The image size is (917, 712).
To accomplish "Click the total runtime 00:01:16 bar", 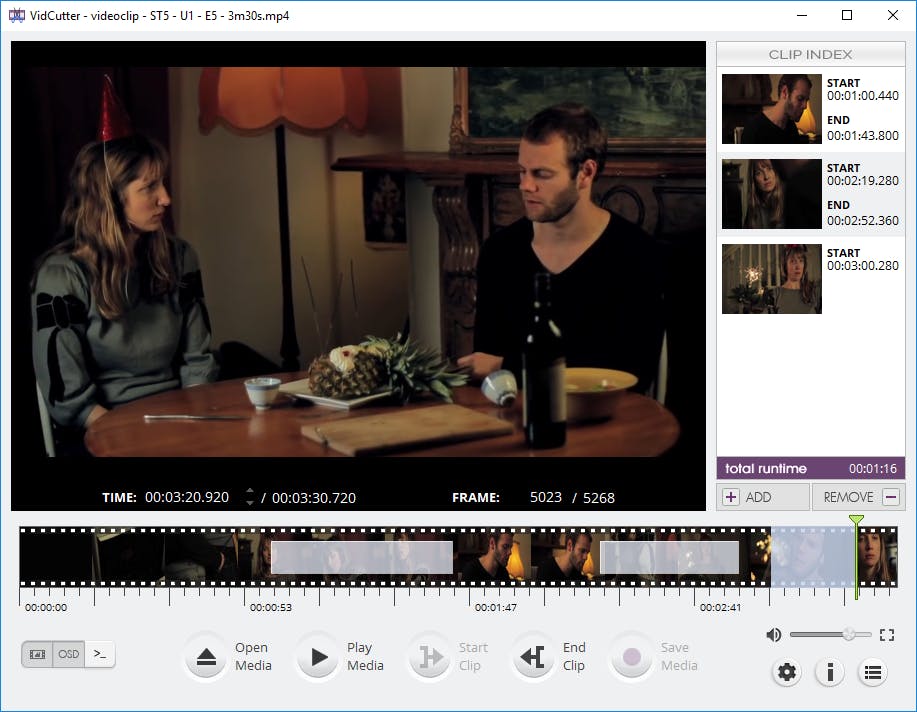I will (x=811, y=469).
